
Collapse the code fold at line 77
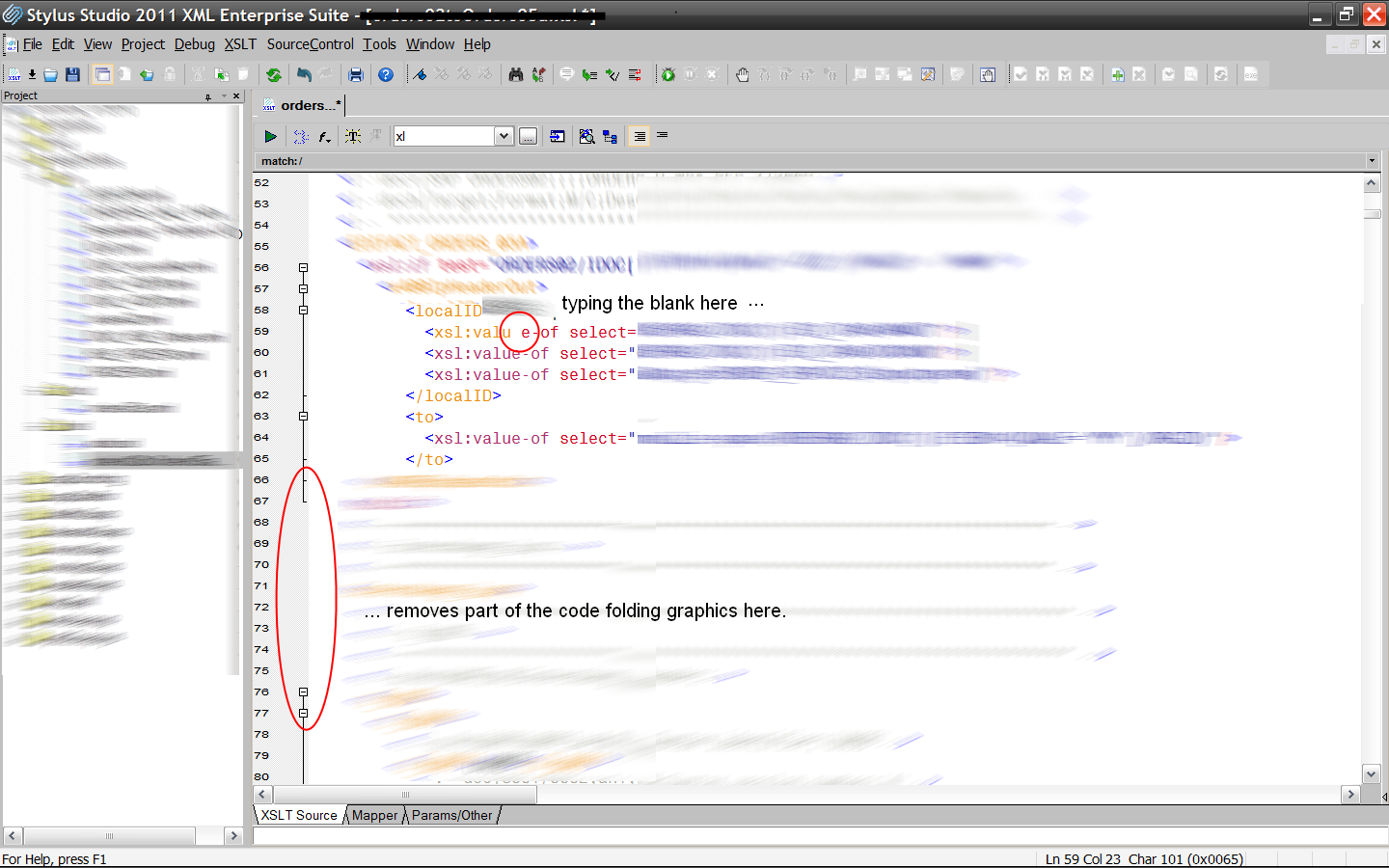coord(303,714)
